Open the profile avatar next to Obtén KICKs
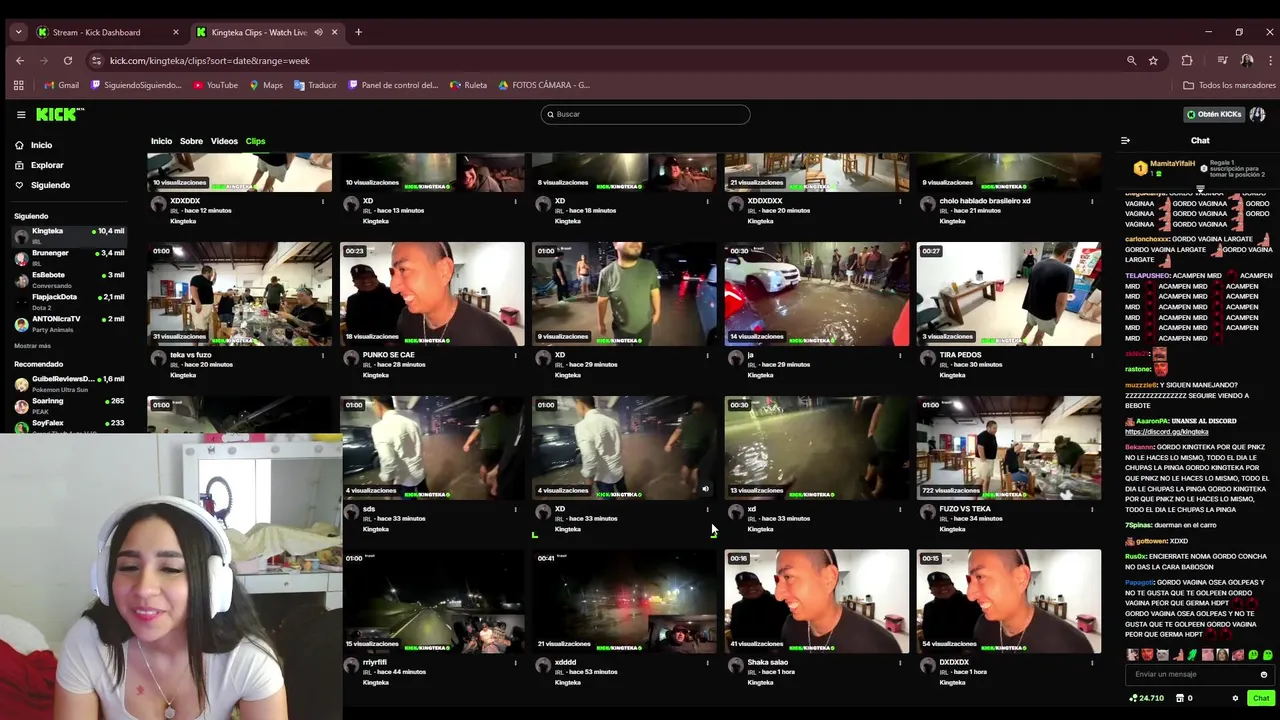Screen dimensions: 1280x720 [x=1257, y=114]
